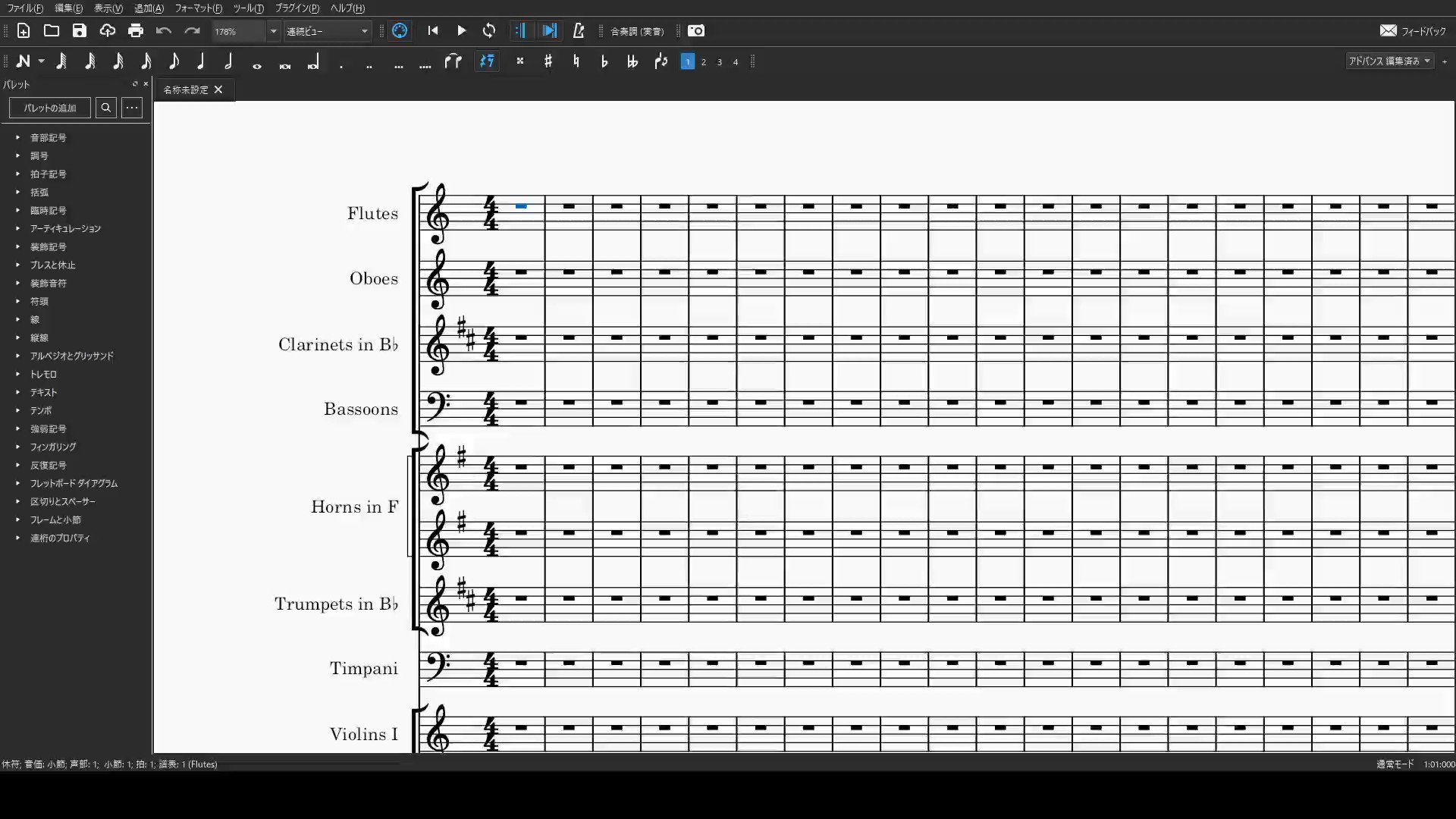Click the score image capture camera icon
1456x819 pixels.
pyautogui.click(x=696, y=31)
